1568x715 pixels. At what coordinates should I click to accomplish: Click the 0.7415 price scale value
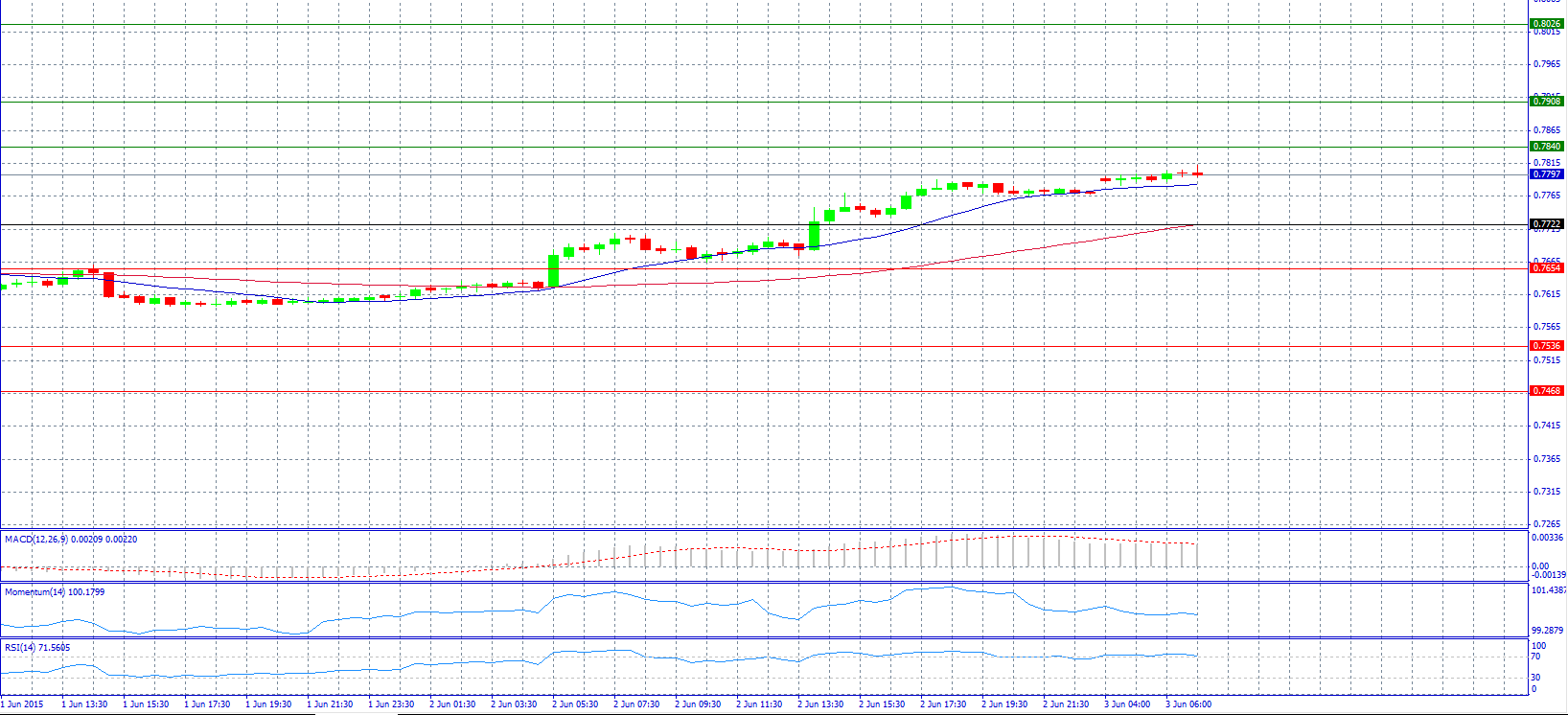pyautogui.click(x=1547, y=426)
